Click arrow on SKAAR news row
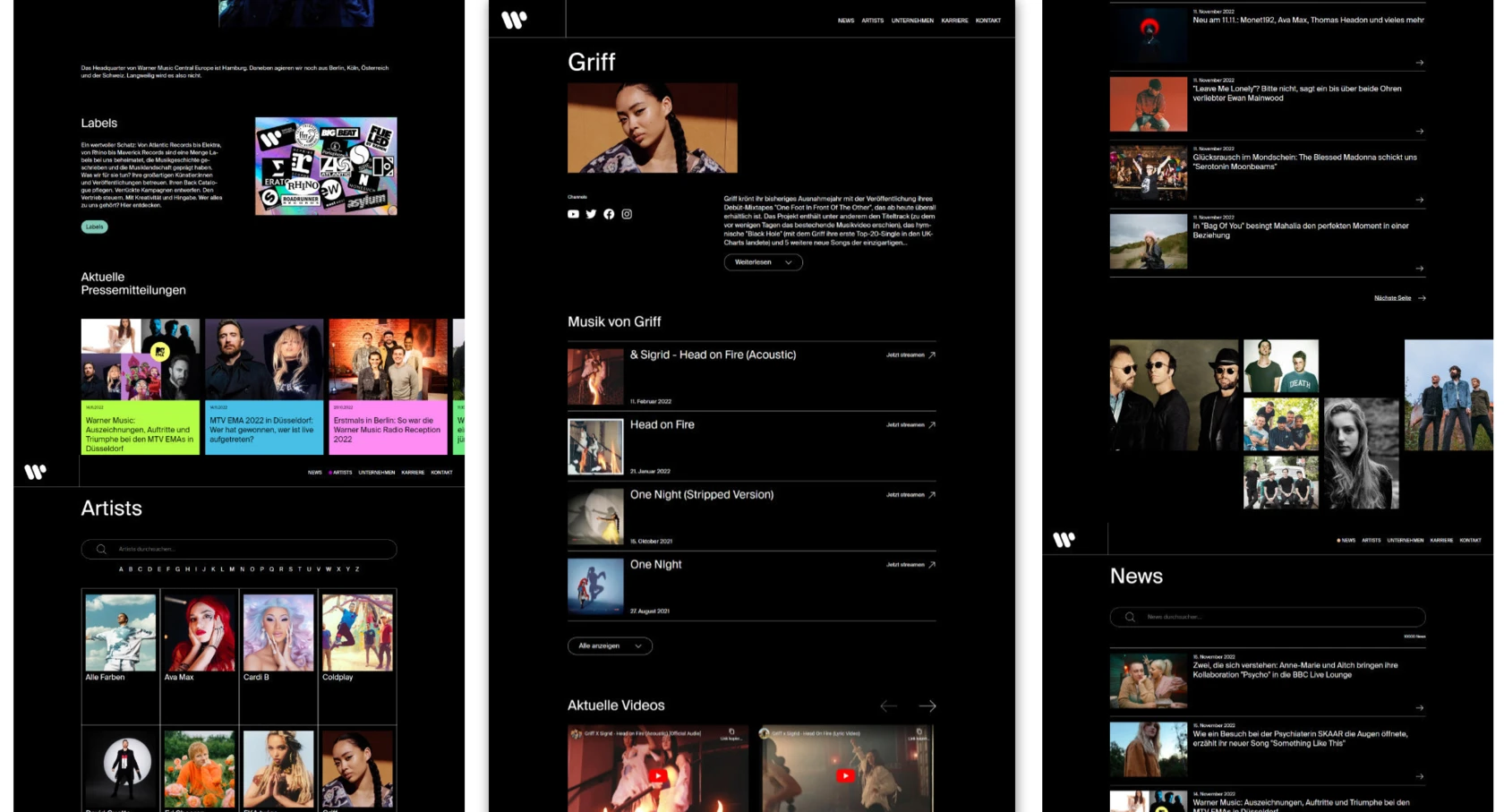 pyautogui.click(x=1420, y=776)
